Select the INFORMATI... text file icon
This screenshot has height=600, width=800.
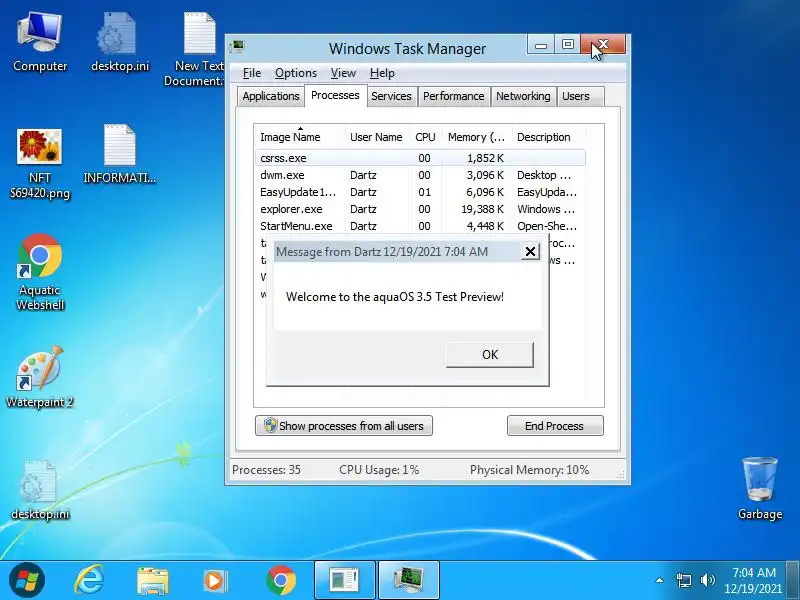[x=119, y=153]
